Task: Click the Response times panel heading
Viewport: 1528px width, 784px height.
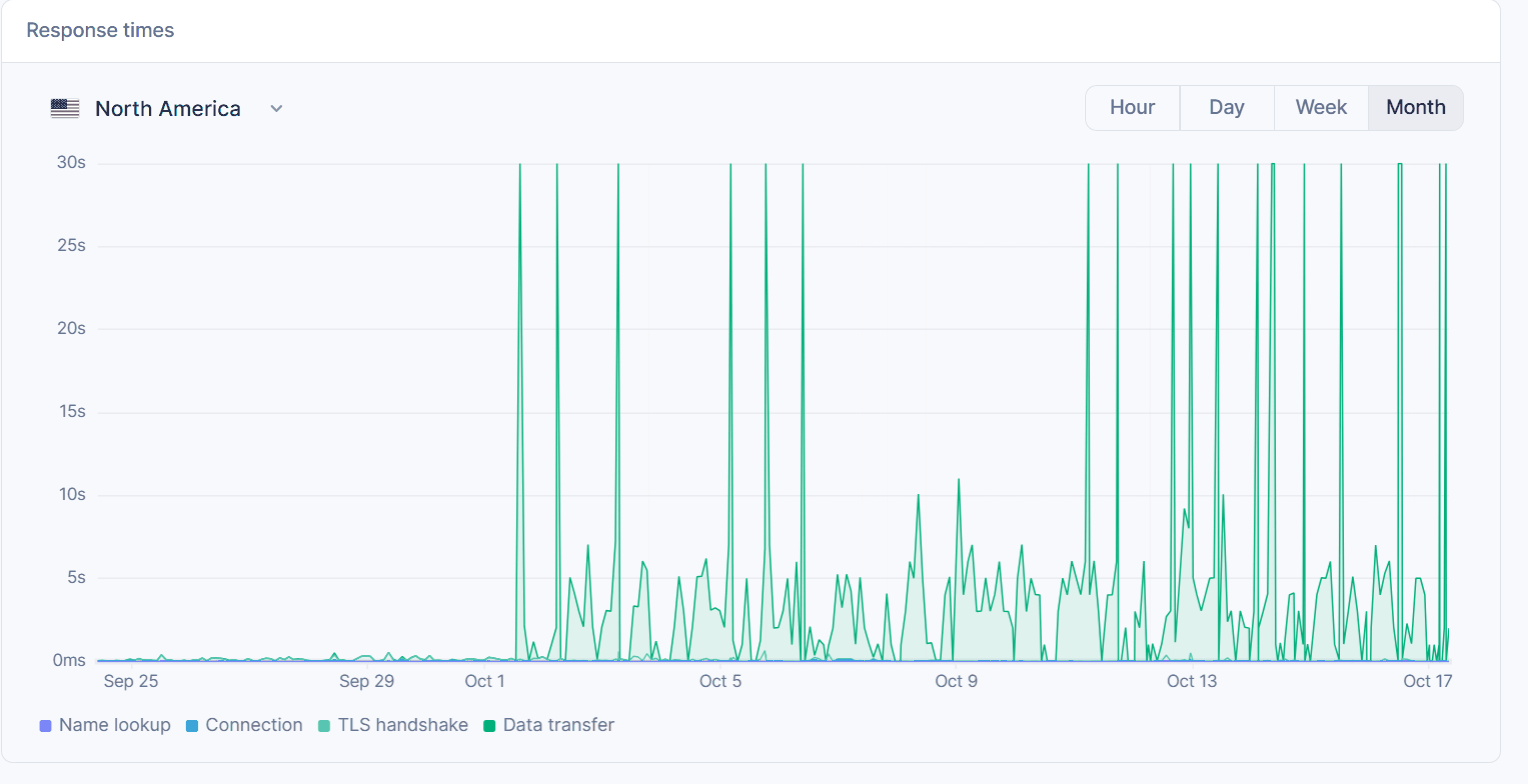Action: tap(100, 30)
